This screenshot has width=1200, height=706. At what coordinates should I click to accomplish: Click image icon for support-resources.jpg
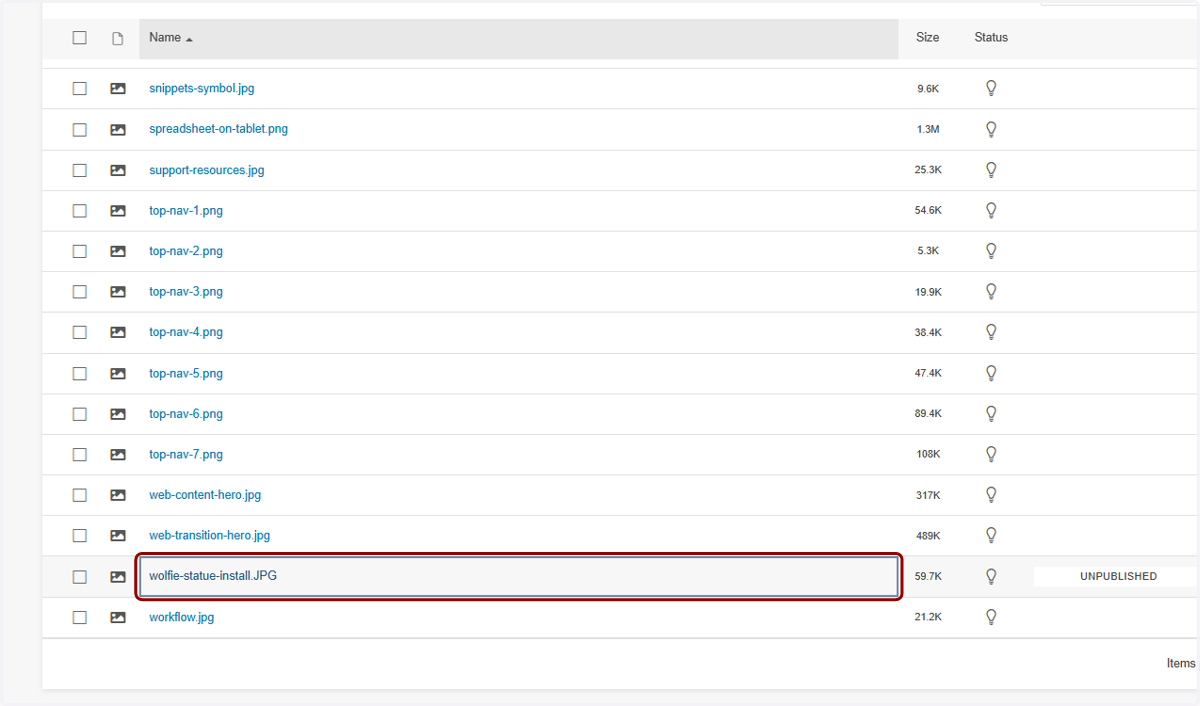(x=118, y=170)
